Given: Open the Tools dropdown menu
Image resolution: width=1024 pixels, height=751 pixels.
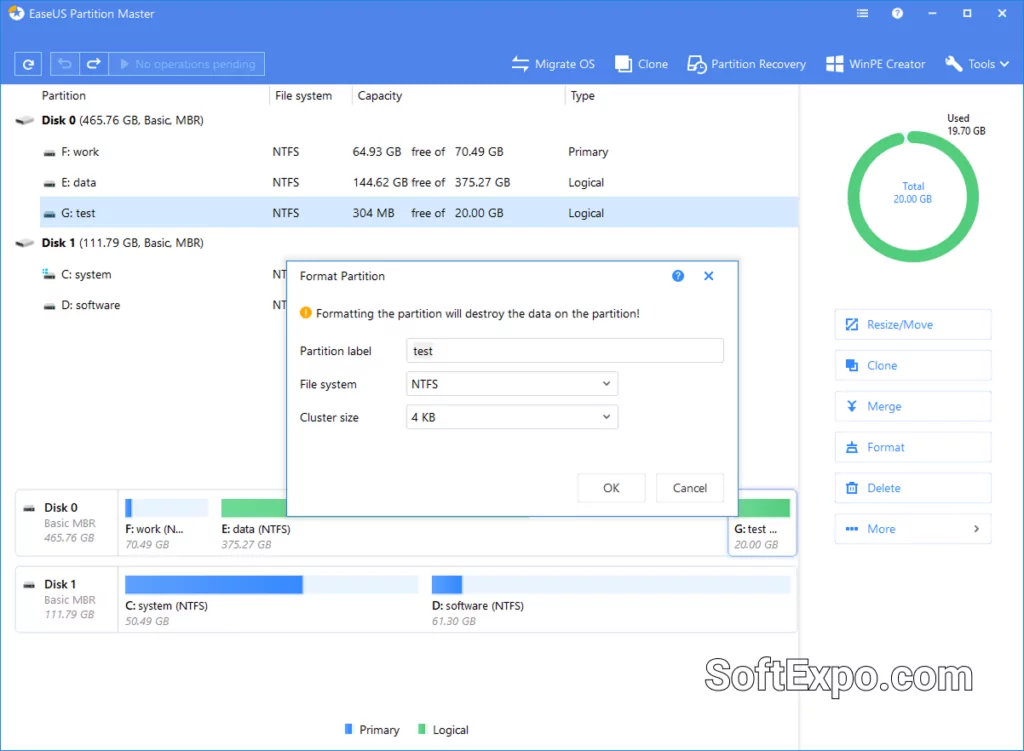Looking at the screenshot, I should 977,63.
